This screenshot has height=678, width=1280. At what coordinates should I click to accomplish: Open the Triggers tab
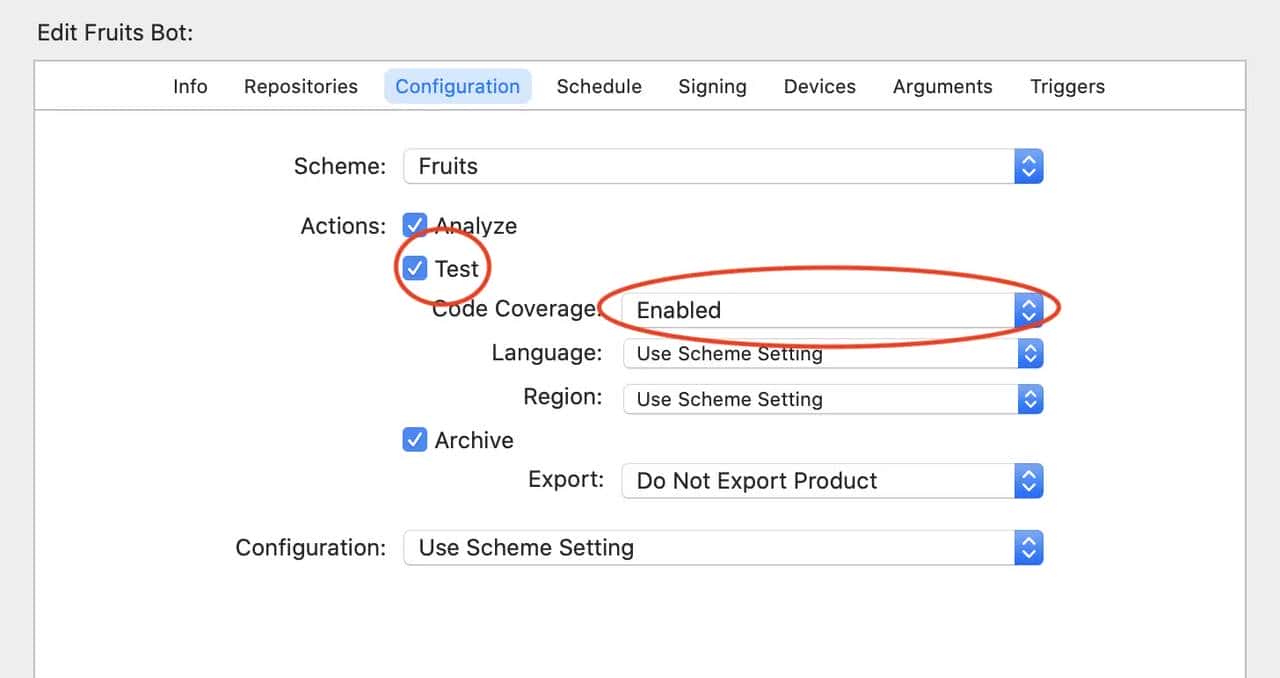coord(1067,86)
